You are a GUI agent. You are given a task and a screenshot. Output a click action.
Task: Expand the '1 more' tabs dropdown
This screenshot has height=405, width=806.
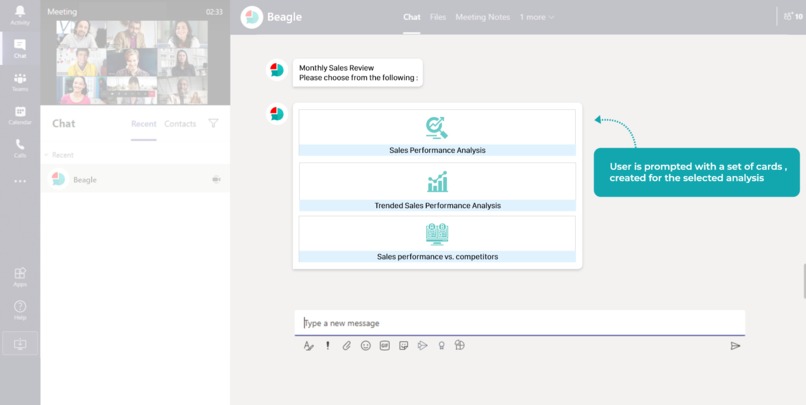coord(537,17)
